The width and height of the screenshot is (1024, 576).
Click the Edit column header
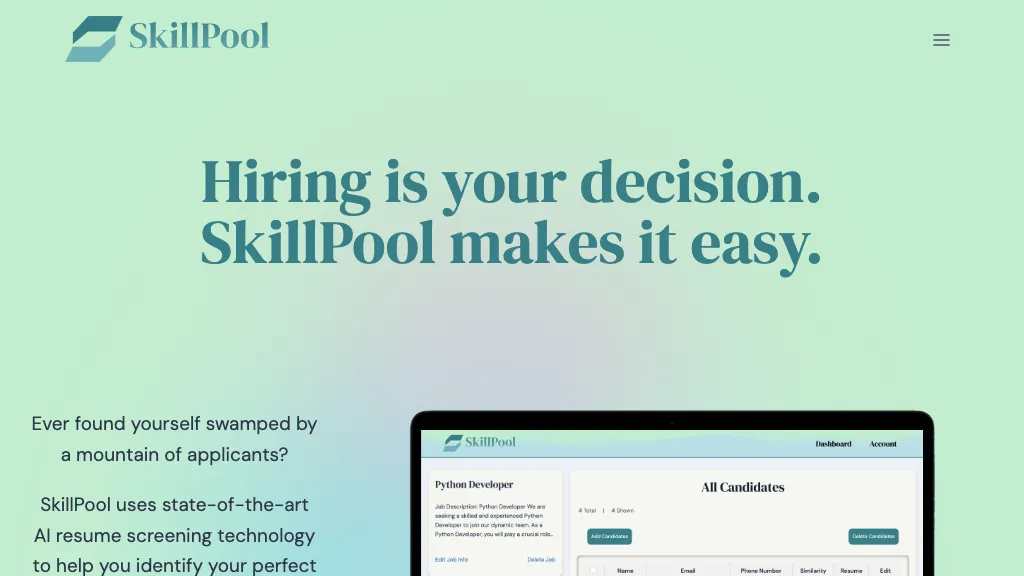[x=885, y=570]
